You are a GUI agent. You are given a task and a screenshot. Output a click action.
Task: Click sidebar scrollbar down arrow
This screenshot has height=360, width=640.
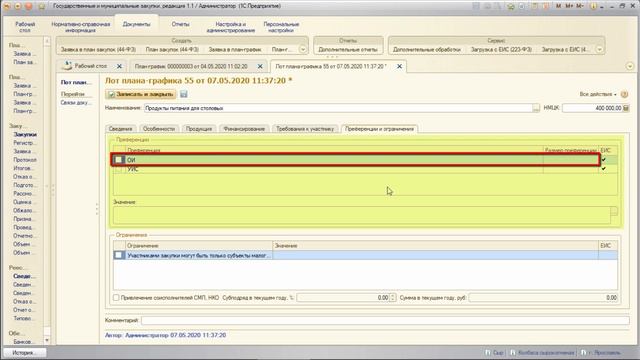pyautogui.click(x=47, y=340)
